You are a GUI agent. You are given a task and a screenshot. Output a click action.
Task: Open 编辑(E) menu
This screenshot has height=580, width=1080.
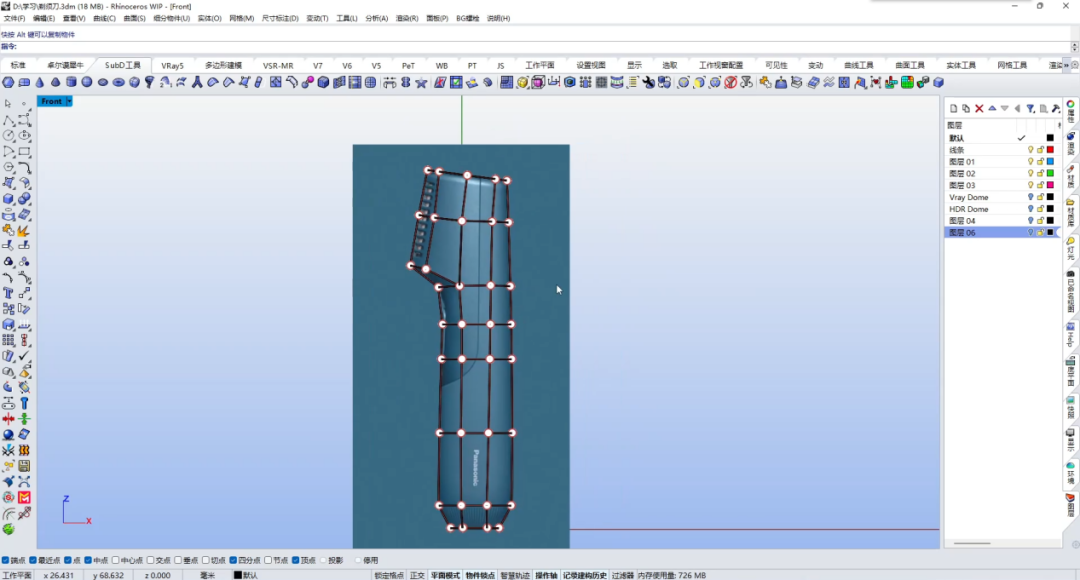tap(43, 19)
